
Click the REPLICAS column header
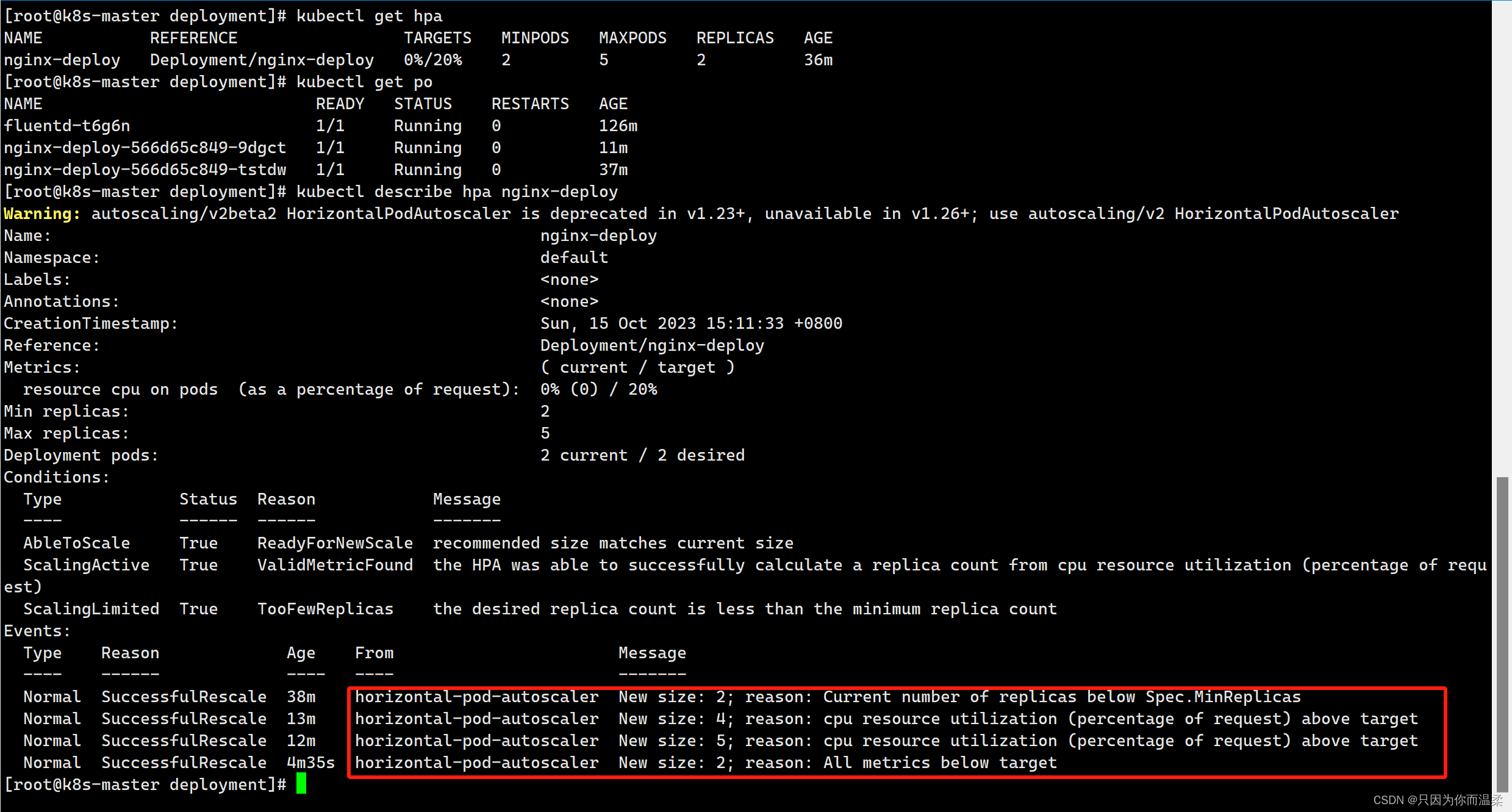[736, 38]
